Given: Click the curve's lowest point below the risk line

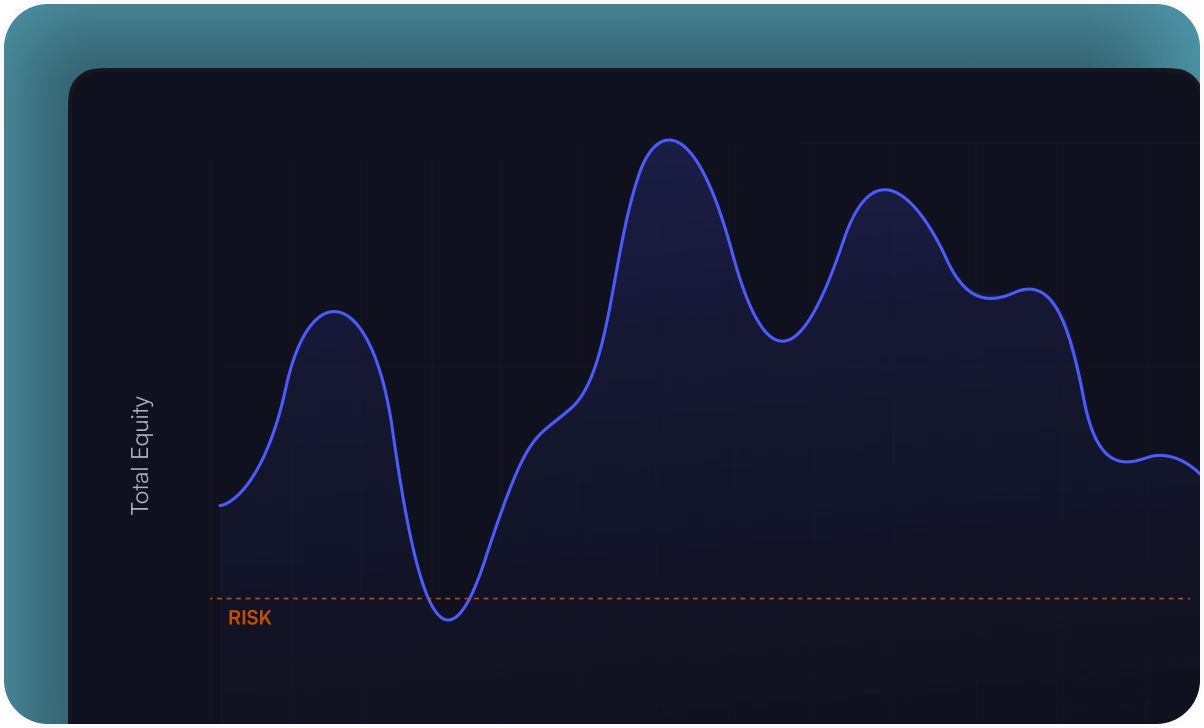Looking at the screenshot, I should pos(448,620).
